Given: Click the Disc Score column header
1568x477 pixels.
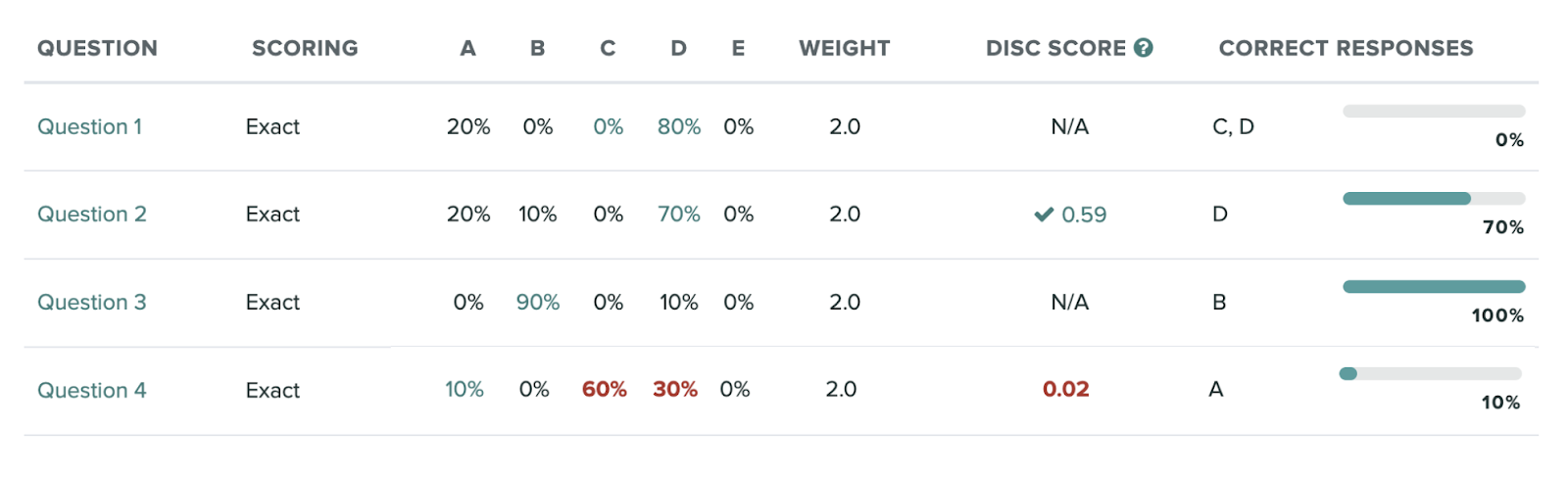Looking at the screenshot, I should click(x=1055, y=48).
